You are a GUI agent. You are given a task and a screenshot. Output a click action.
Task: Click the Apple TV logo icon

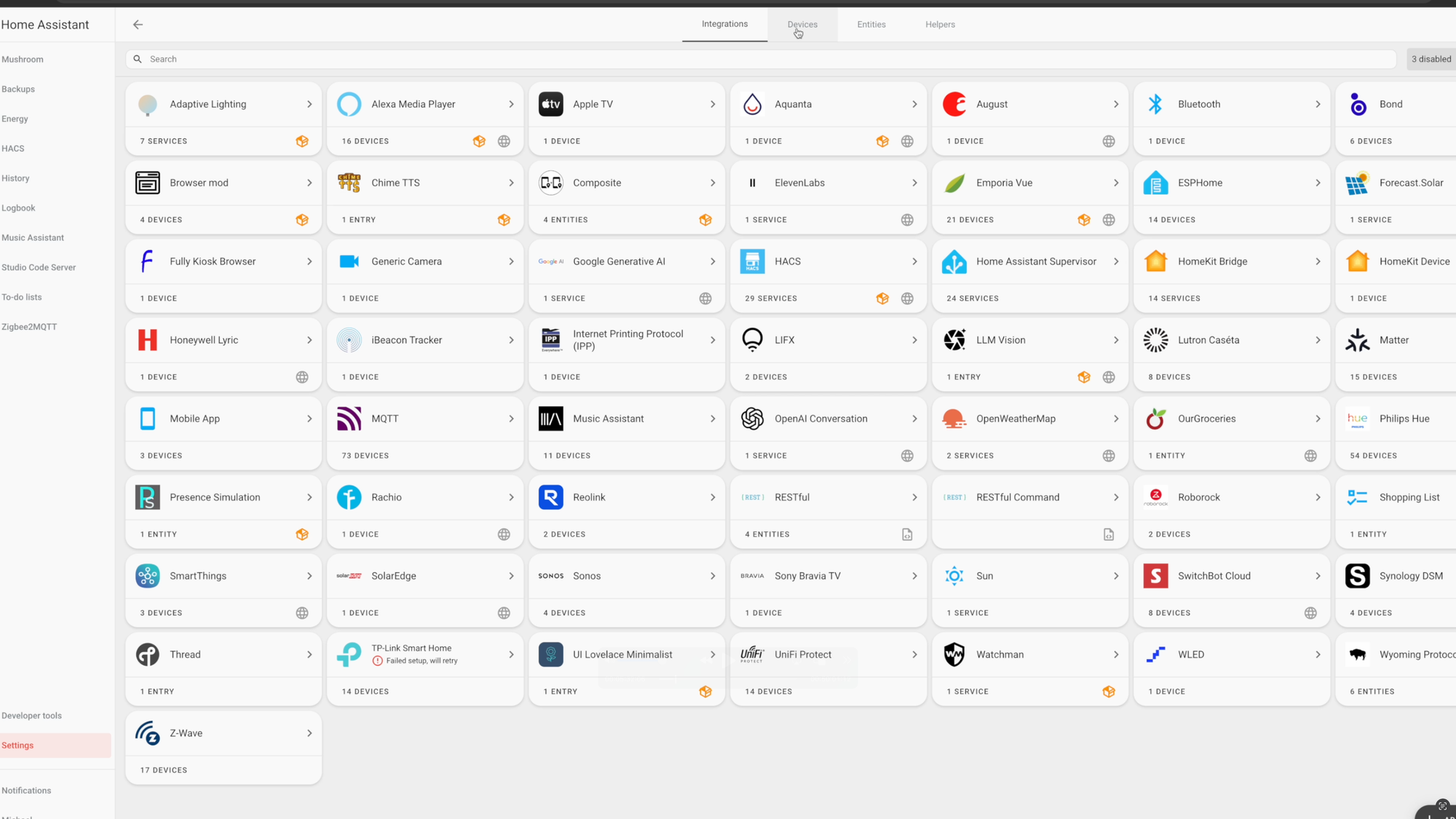click(x=551, y=104)
